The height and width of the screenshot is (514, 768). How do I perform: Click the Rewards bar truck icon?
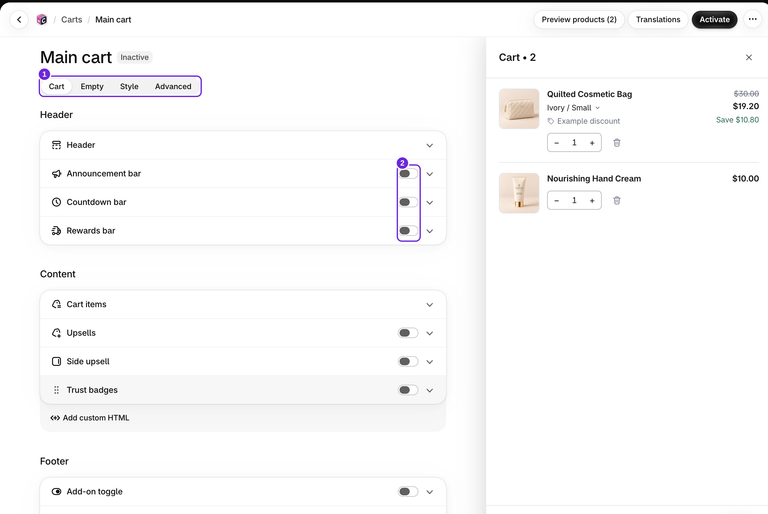pos(56,231)
